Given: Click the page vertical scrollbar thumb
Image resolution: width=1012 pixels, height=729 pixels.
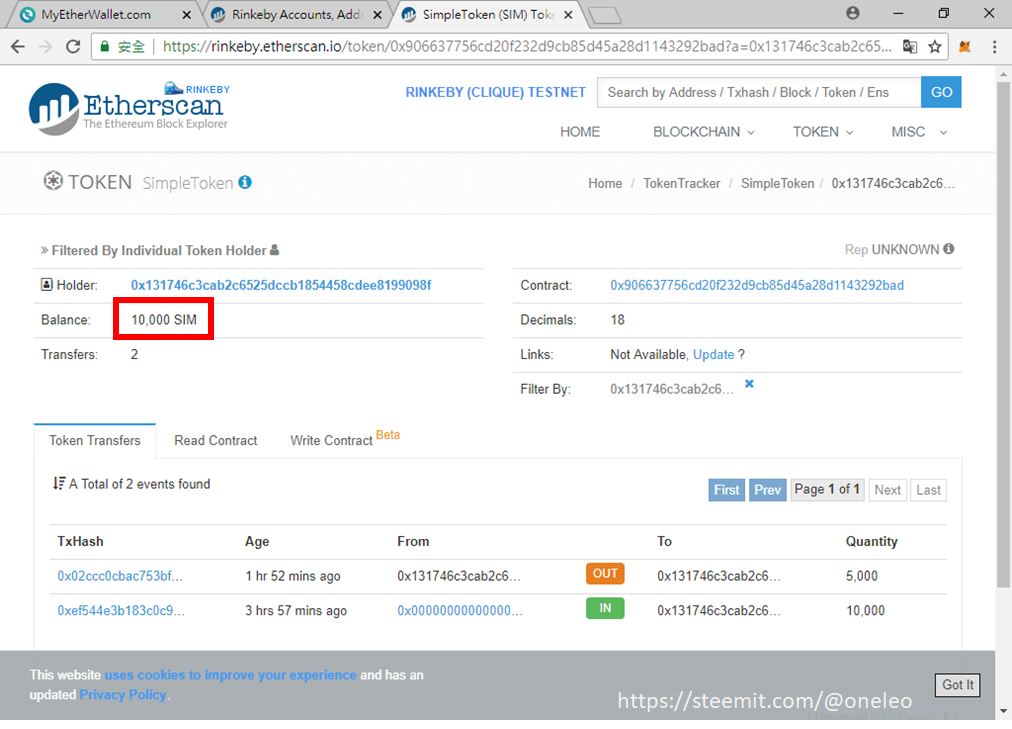Looking at the screenshot, I should point(1002,333).
